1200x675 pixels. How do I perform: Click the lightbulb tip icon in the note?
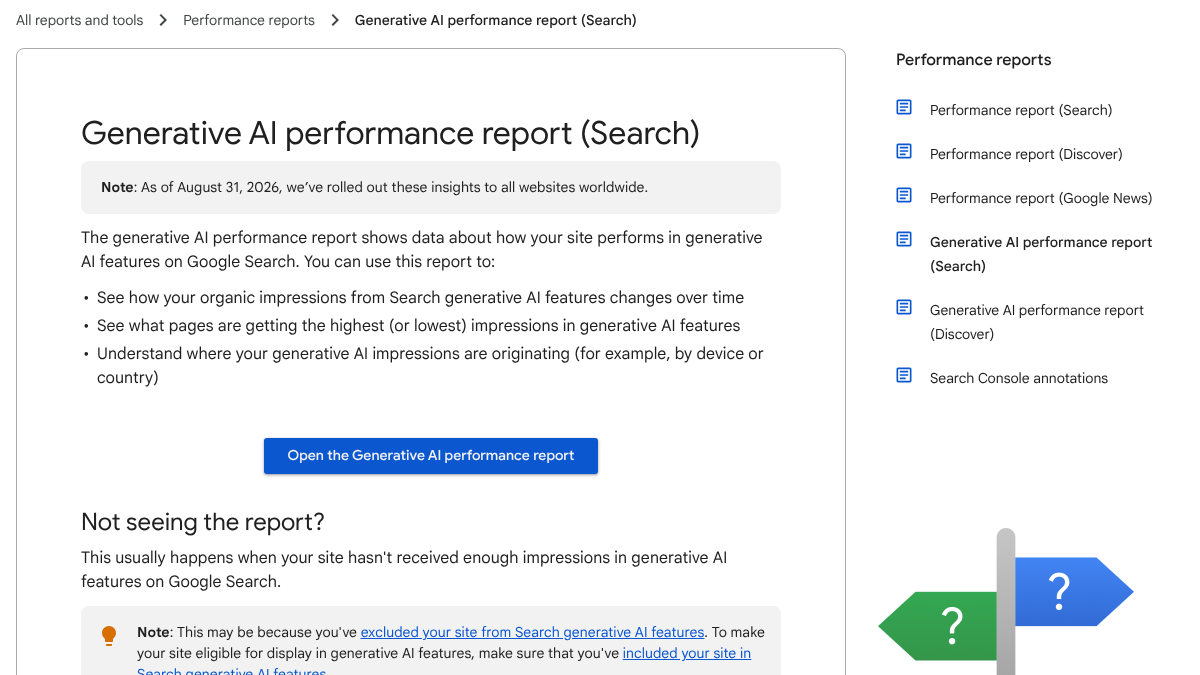point(109,636)
